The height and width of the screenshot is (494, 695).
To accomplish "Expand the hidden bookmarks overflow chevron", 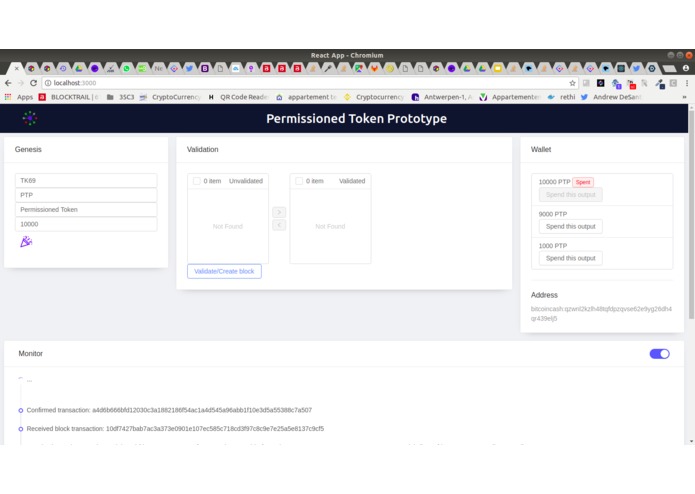I will pyautogui.click(x=684, y=97).
